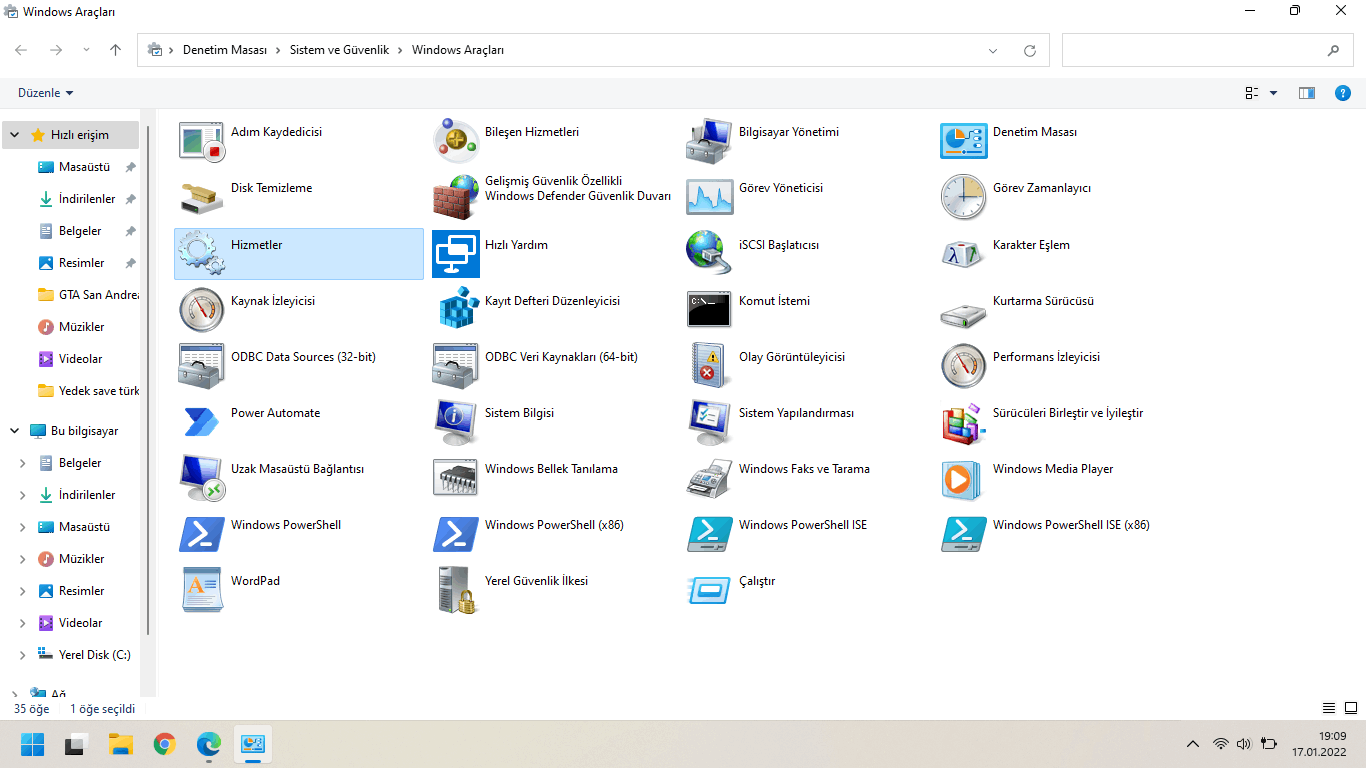The width and height of the screenshot is (1366, 768).
Task: Open the Düzenle dropdown menu
Action: tap(46, 93)
